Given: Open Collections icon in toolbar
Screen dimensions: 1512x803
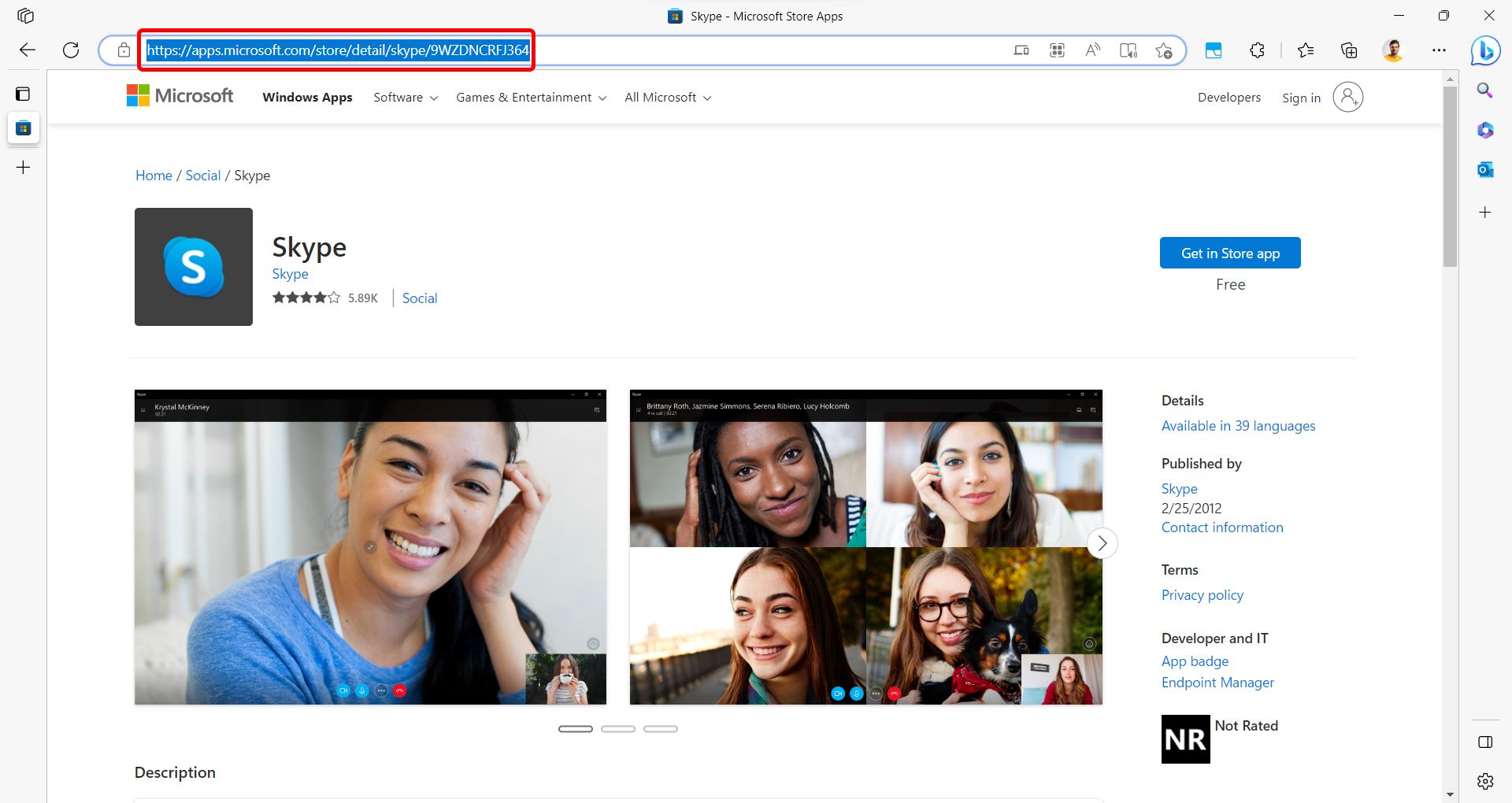Looking at the screenshot, I should pos(1349,50).
